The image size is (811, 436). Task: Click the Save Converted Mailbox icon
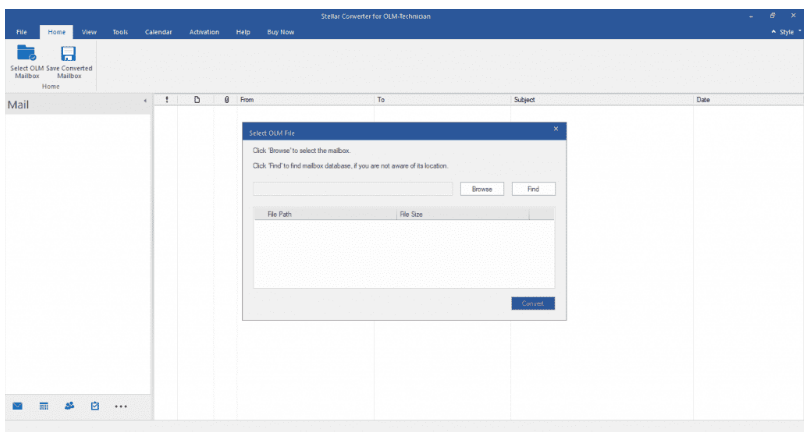[68, 53]
